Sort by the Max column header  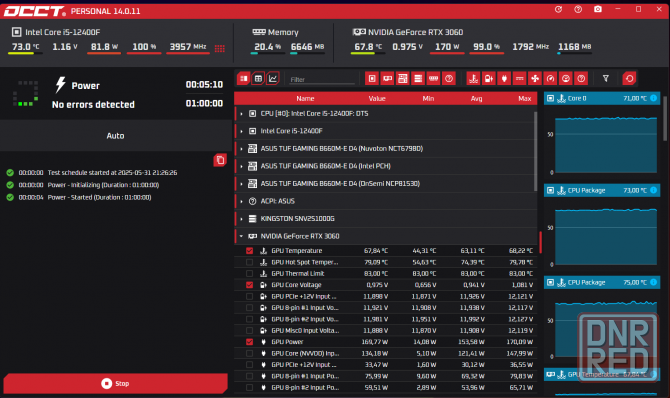click(524, 98)
